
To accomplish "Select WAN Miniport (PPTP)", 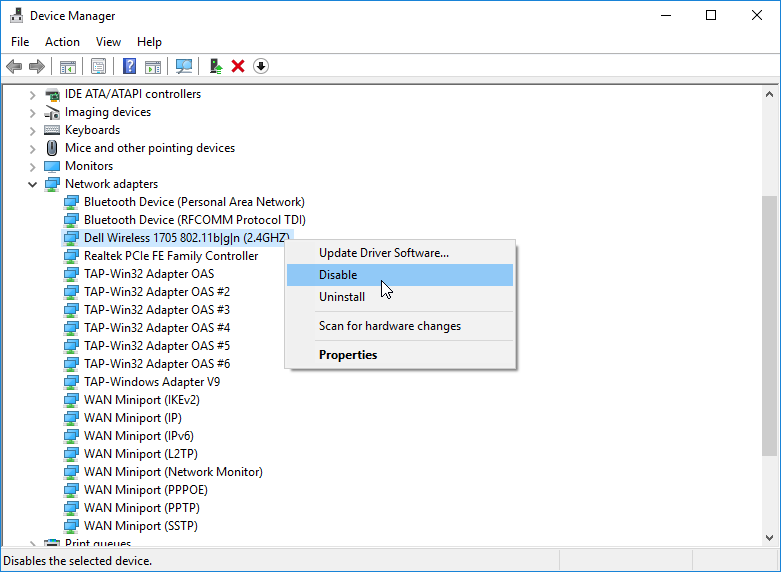I will (141, 508).
